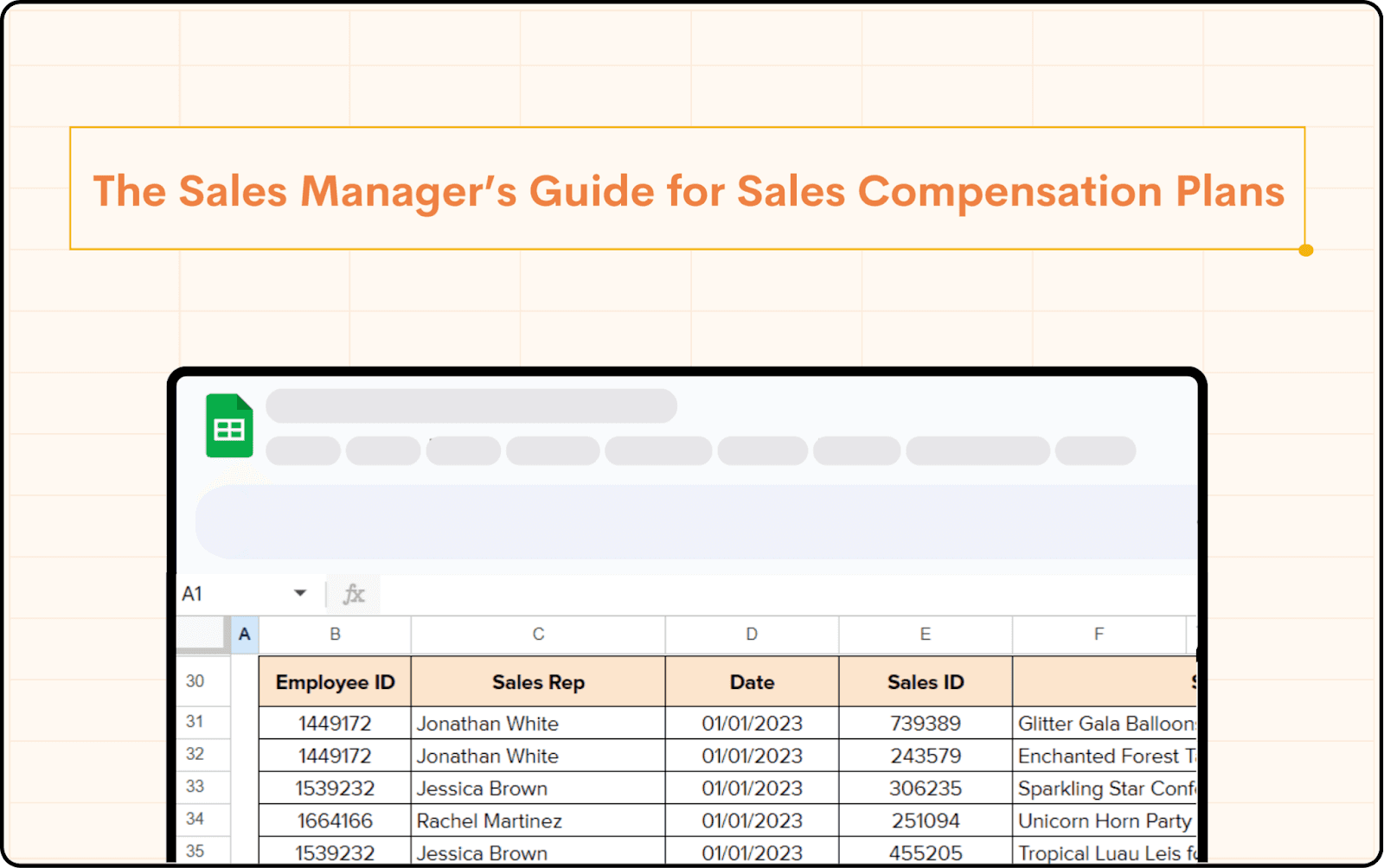
Task: Click date 01/01/2023 in row 35
Action: tap(752, 851)
